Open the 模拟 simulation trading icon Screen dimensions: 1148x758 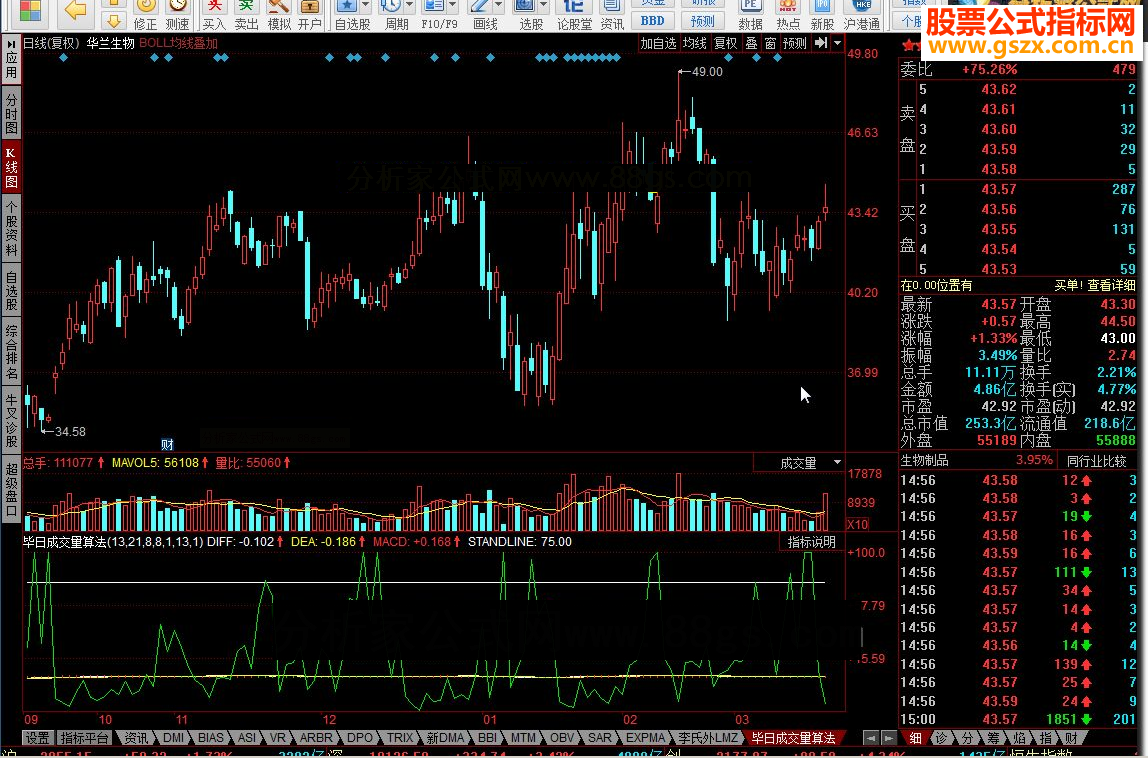click(278, 15)
